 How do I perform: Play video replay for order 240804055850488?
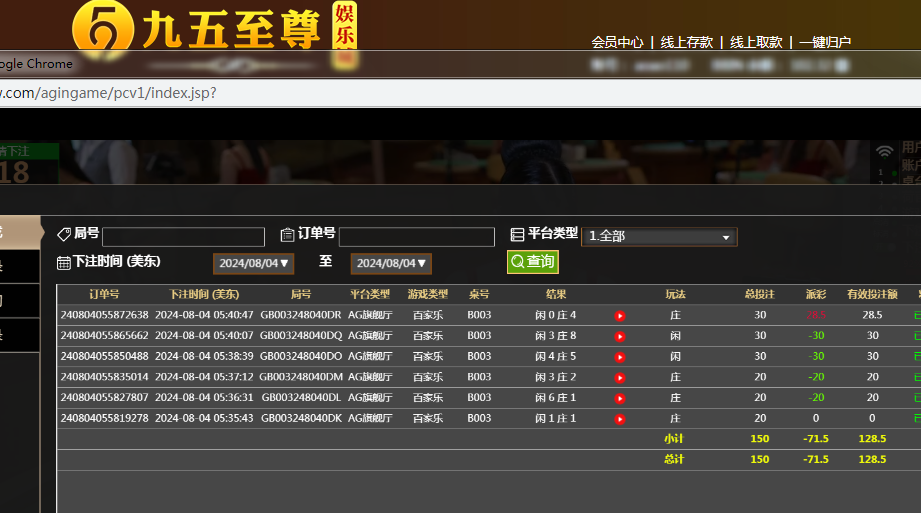[620, 357]
